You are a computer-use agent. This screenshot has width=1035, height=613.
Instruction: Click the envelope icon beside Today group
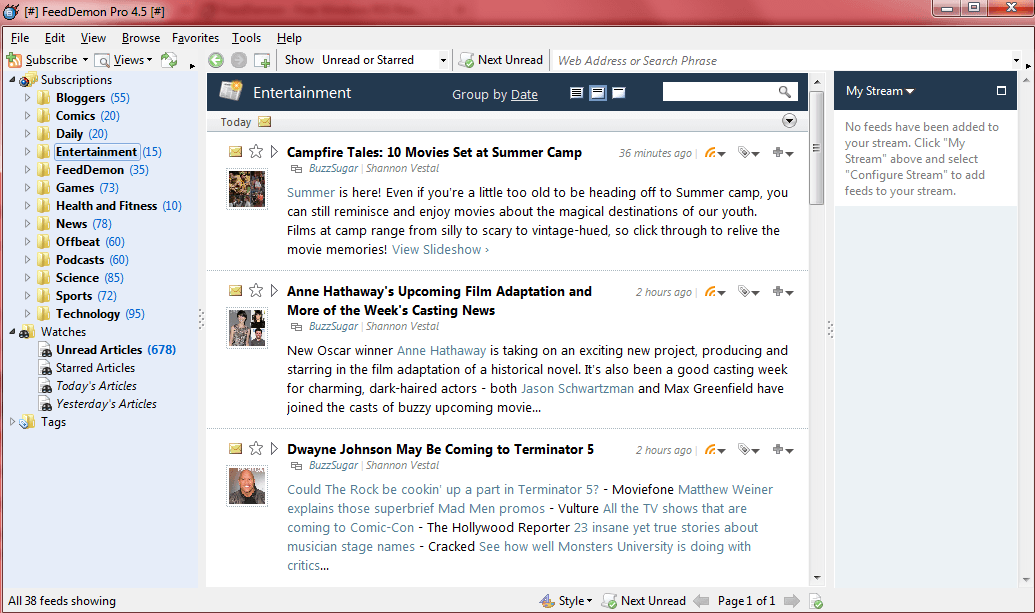pyautogui.click(x=264, y=121)
